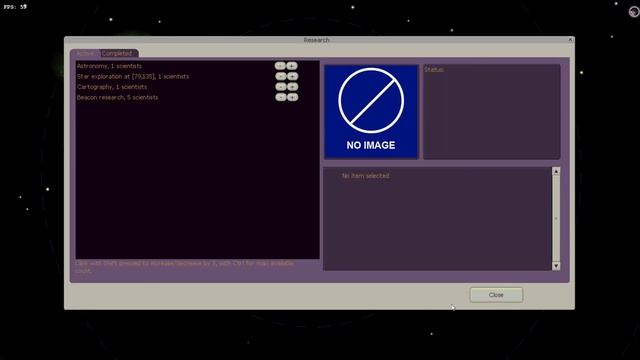Click description scrollbar up arrow
The height and width of the screenshot is (360, 640).
pos(556,171)
